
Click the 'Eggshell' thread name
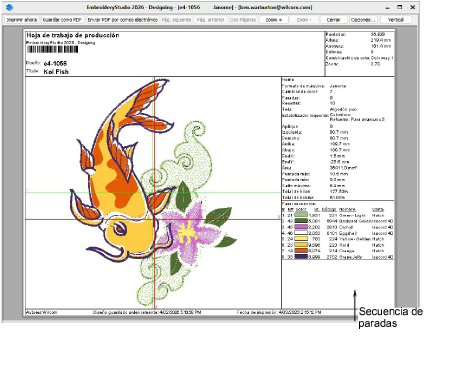pos(348,233)
